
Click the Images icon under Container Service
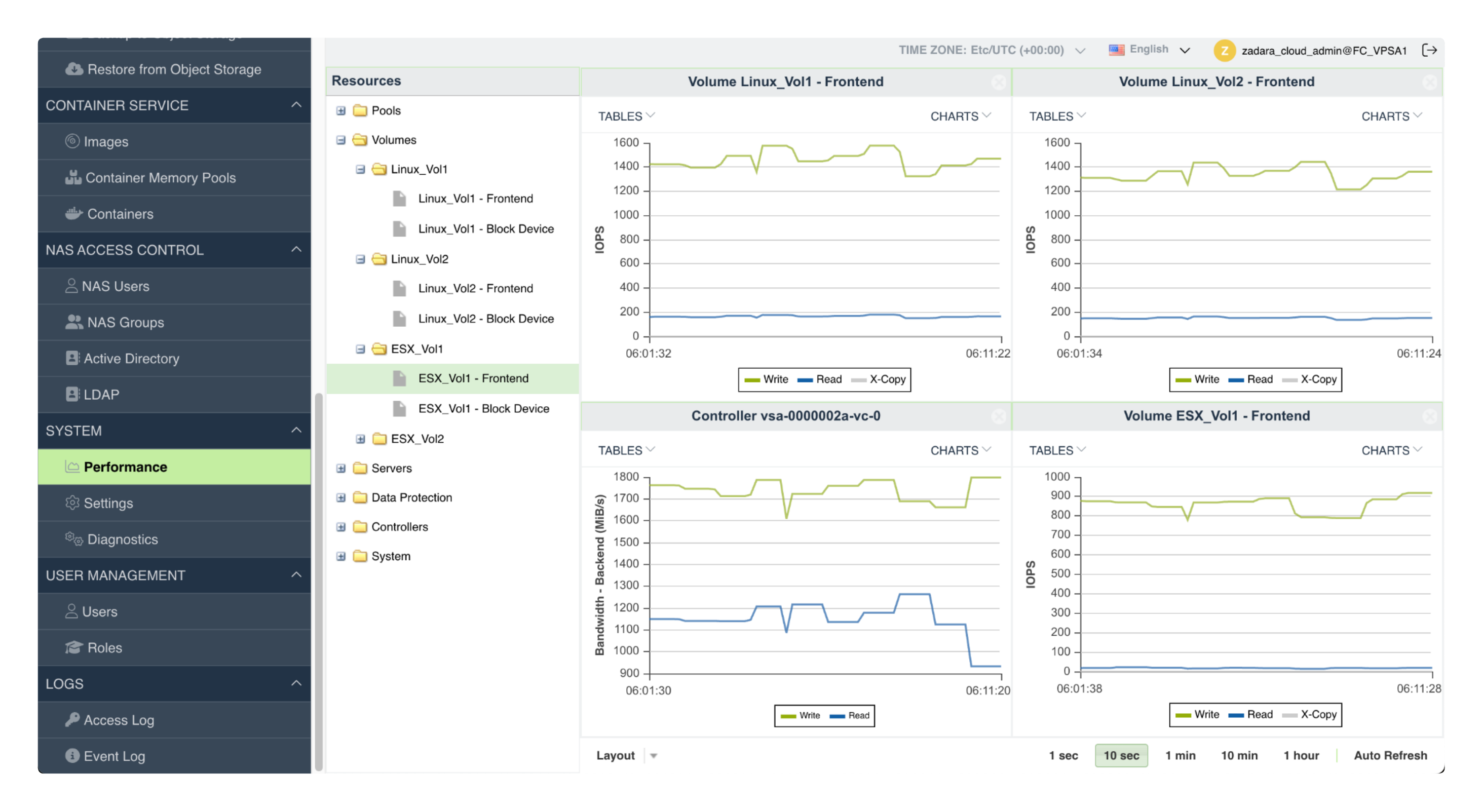pyautogui.click(x=72, y=141)
